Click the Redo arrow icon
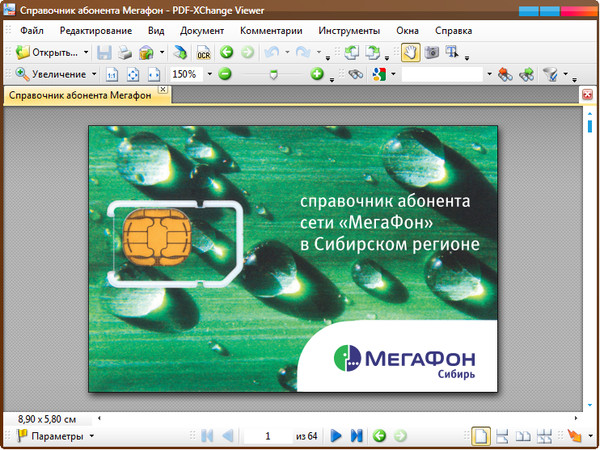The height and width of the screenshot is (450, 600). point(303,52)
